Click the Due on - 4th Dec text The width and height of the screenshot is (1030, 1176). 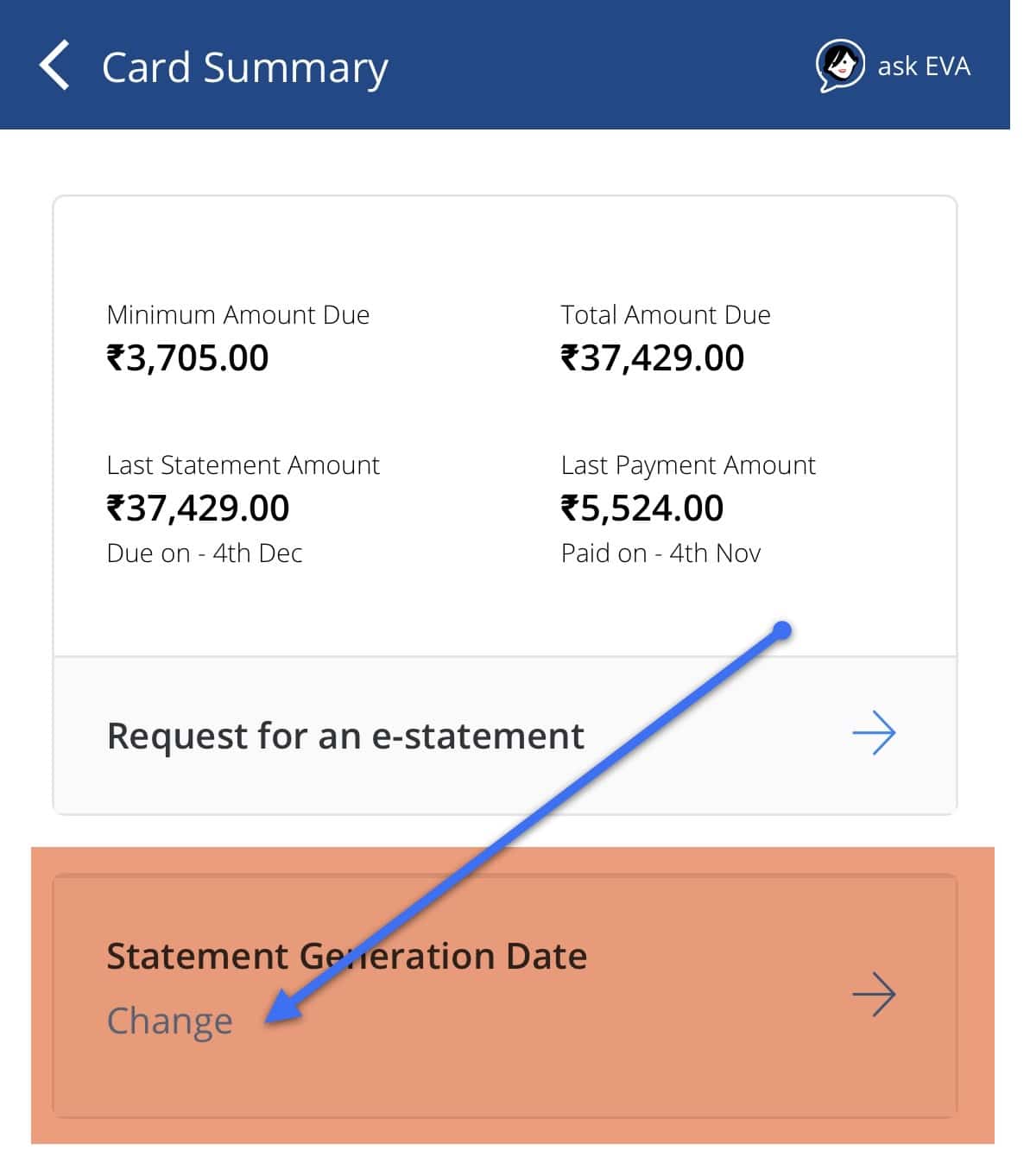205,553
